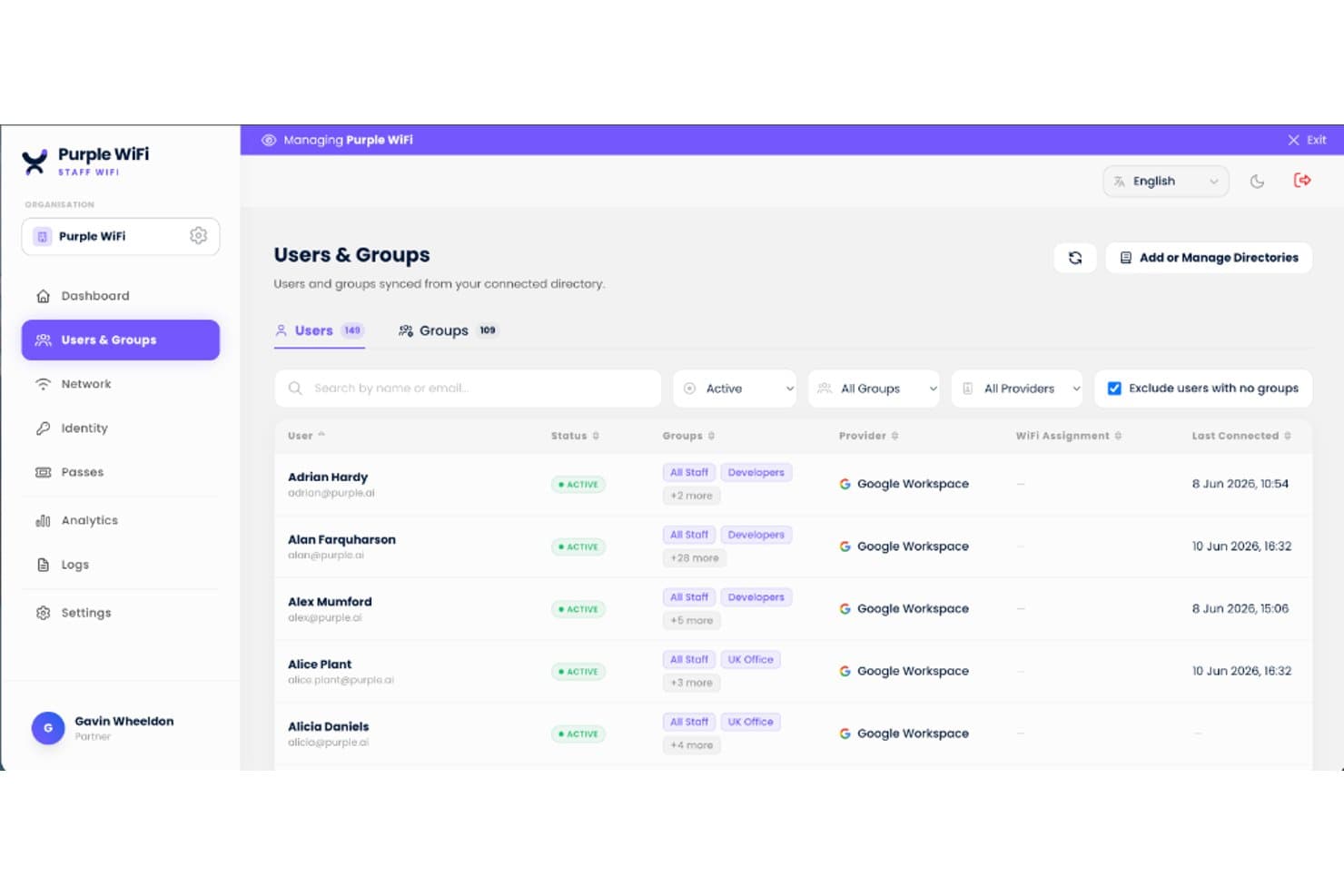The width and height of the screenshot is (1344, 896).
Task: Expand +28 more groups for Alan Farquharson
Action: [x=695, y=558]
